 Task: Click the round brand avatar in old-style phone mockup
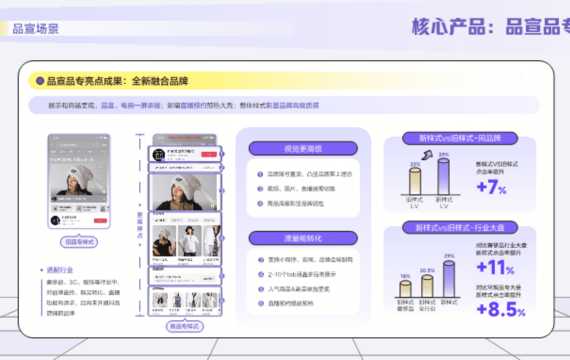click(55, 220)
